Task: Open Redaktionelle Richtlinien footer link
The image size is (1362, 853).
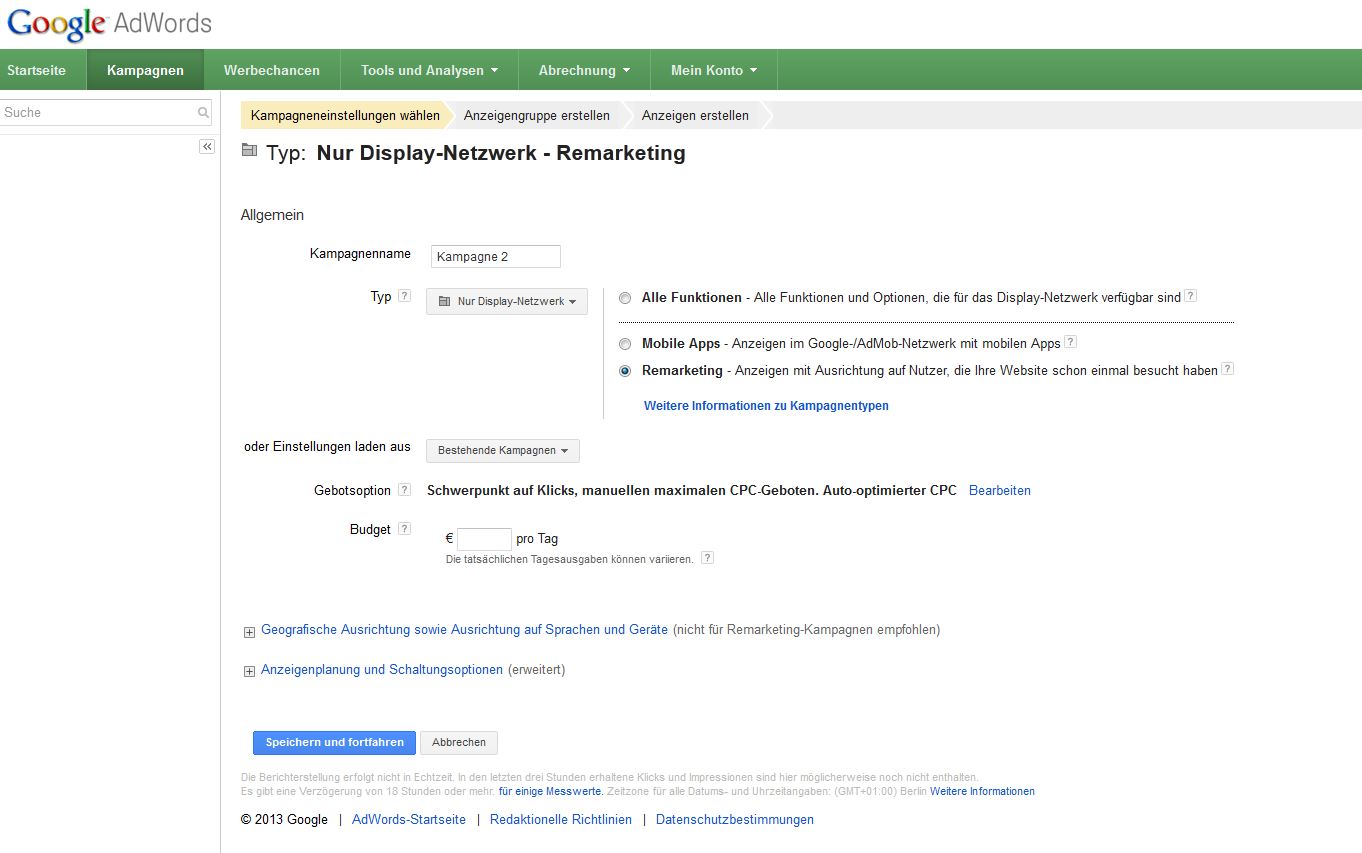Action: [561, 820]
